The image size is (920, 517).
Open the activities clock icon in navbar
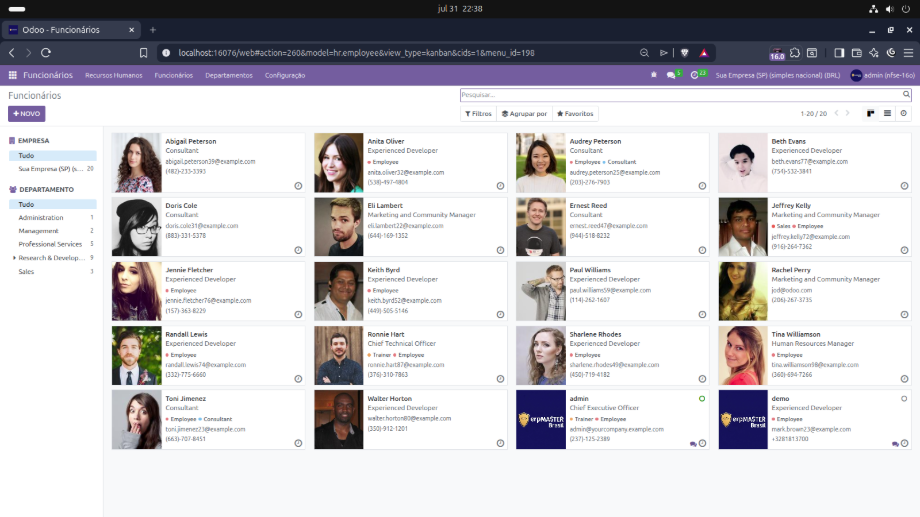pyautogui.click(x=695, y=75)
